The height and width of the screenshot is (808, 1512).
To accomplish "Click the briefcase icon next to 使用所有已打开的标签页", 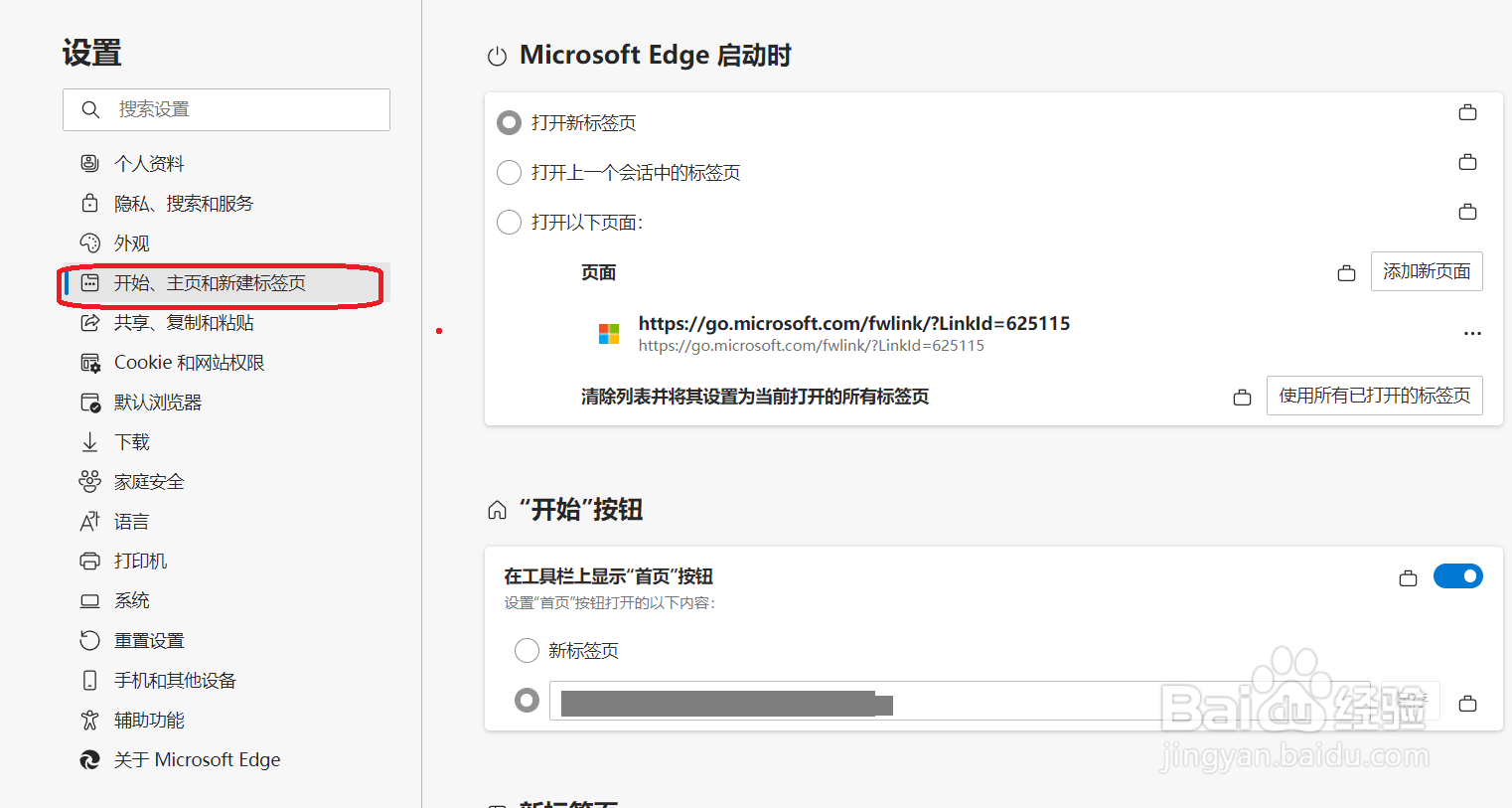I will 1242,398.
